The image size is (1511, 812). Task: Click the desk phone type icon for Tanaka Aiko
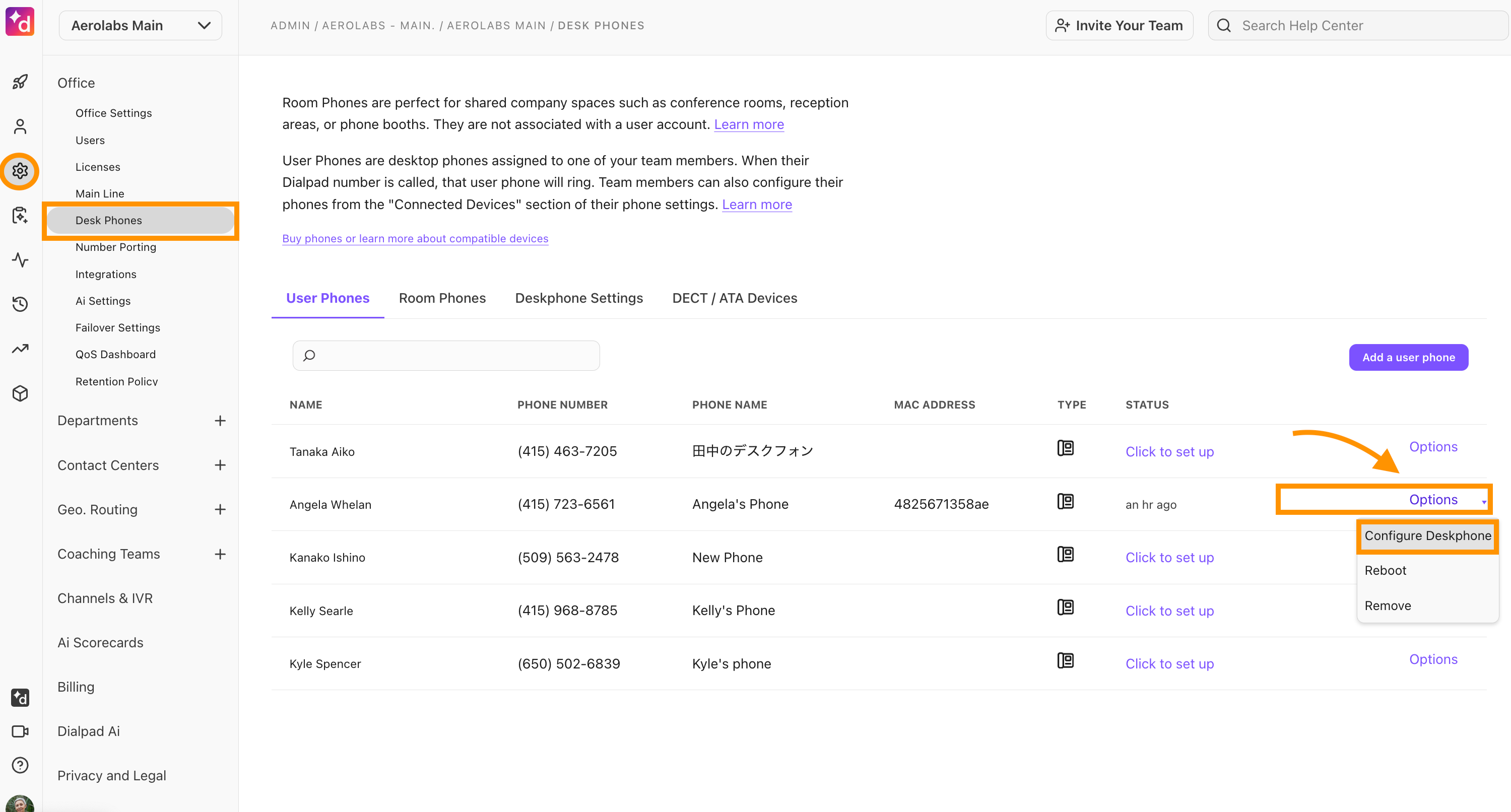[x=1065, y=448]
